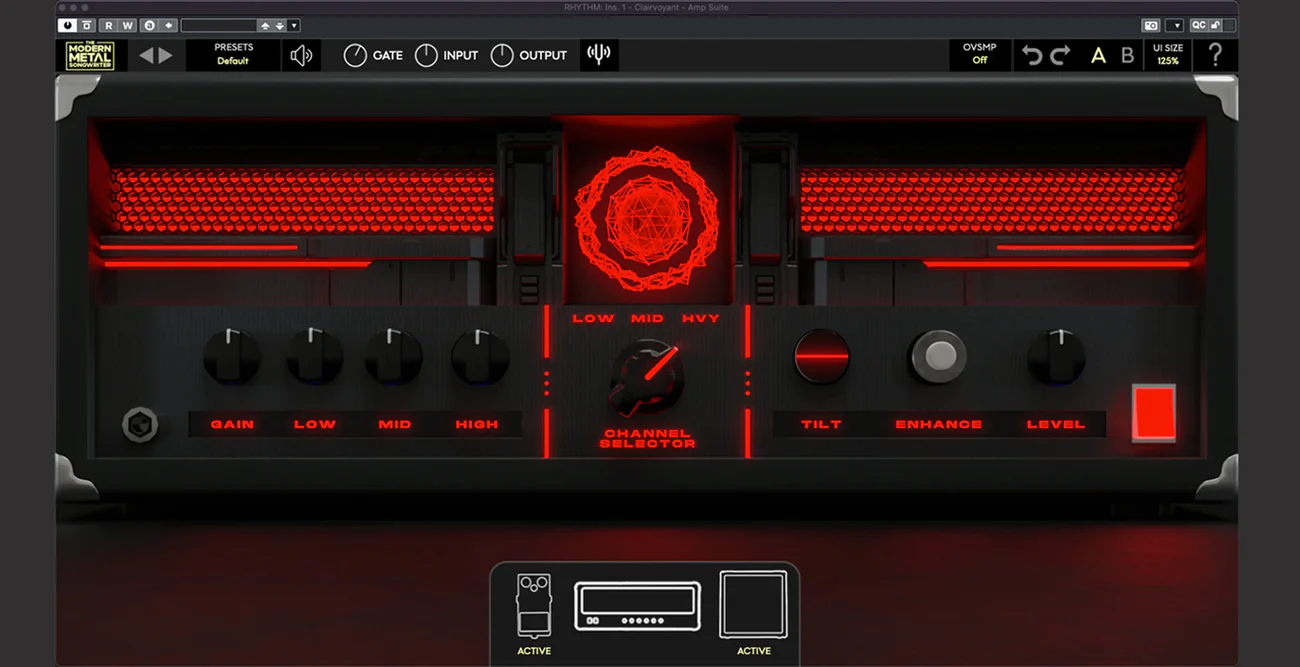Click the Channel Selector knob

647,379
